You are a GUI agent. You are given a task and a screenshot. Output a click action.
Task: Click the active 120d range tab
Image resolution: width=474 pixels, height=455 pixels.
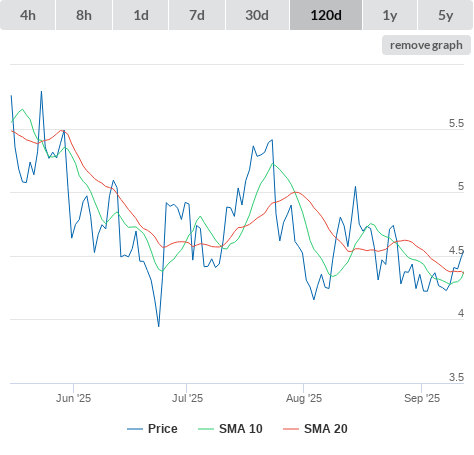point(326,15)
